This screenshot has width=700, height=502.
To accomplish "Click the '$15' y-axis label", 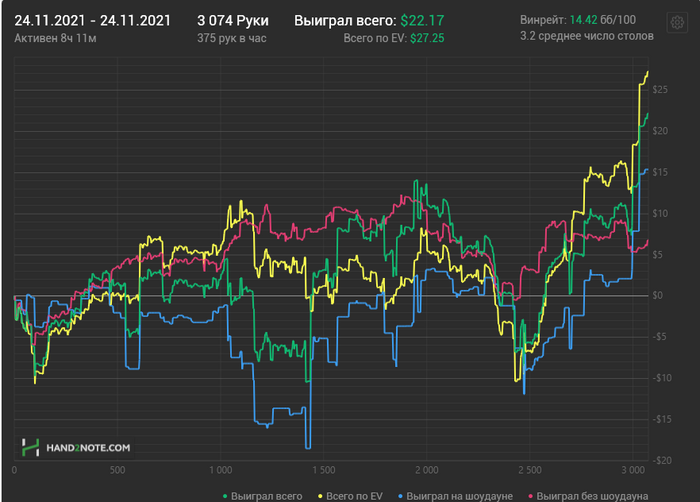I will click(x=660, y=172).
